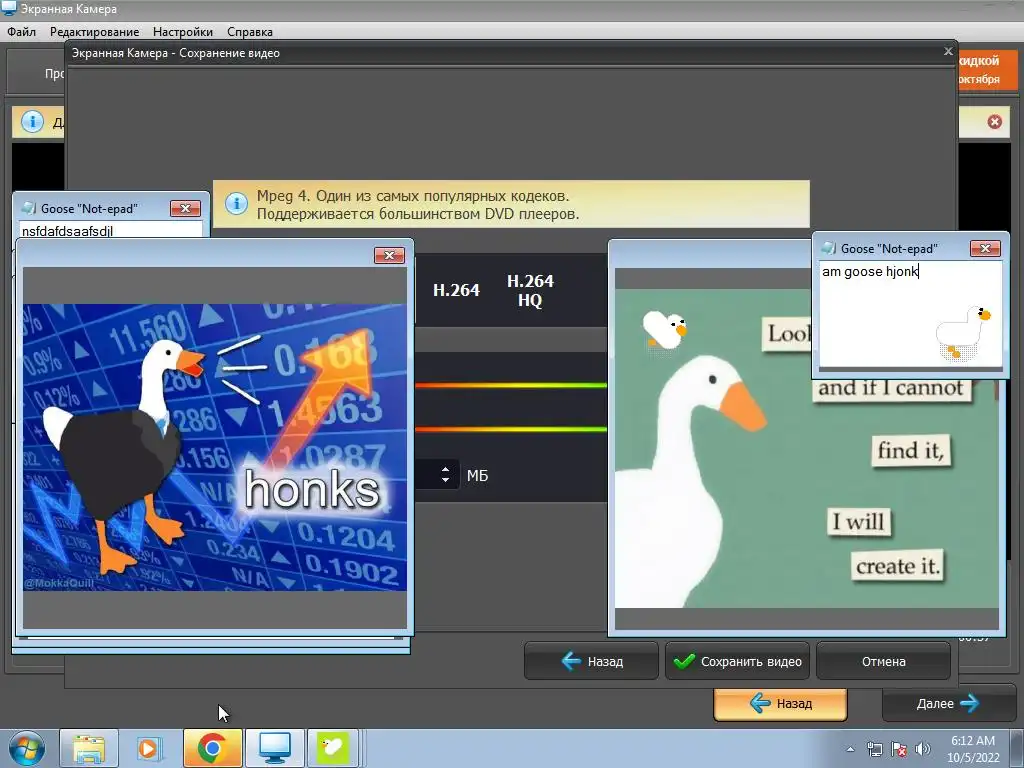Show hidden tray icons arrow
1024x768 pixels.
pos(850,749)
